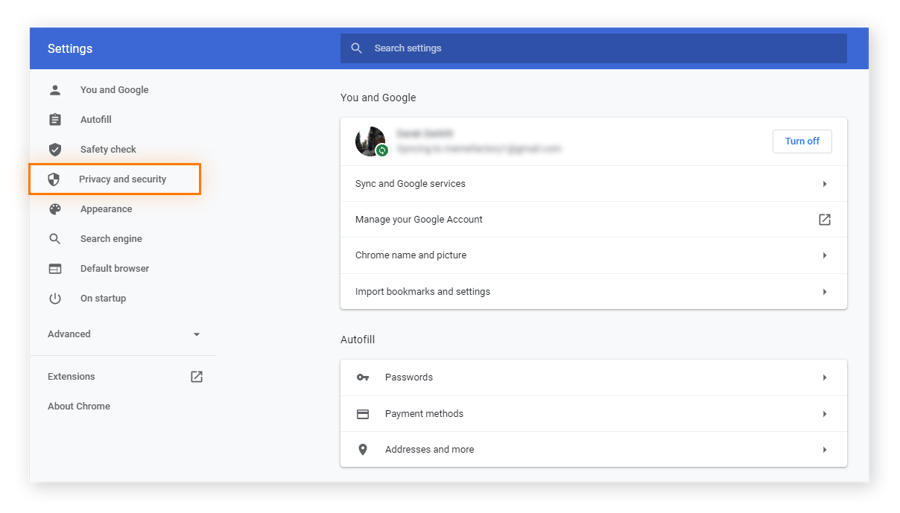Open Default browser in sidebar
This screenshot has width=900, height=513.
coord(114,269)
